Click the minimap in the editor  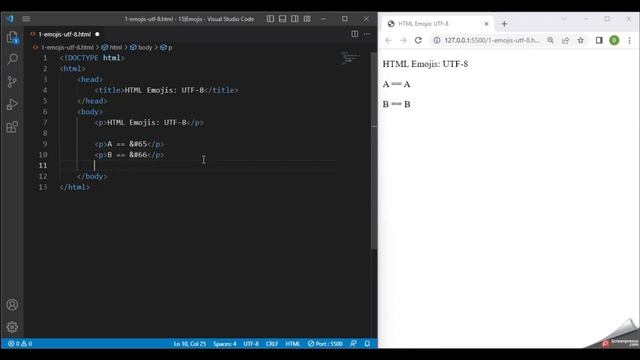pyautogui.click(x=350, y=58)
